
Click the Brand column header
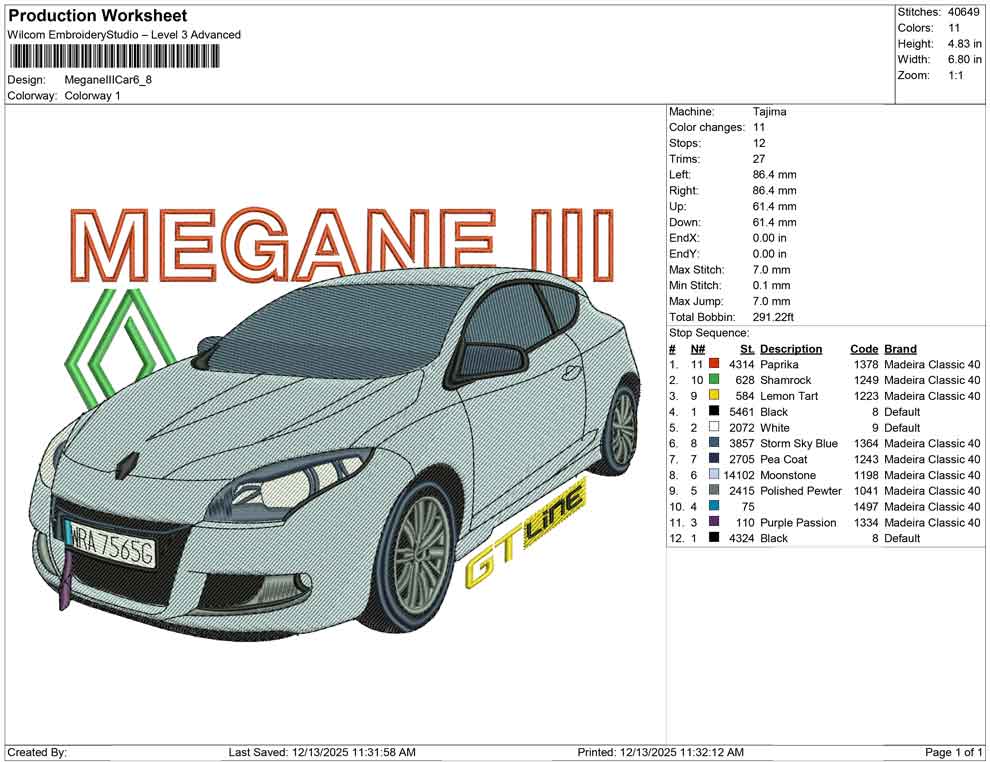(x=899, y=348)
